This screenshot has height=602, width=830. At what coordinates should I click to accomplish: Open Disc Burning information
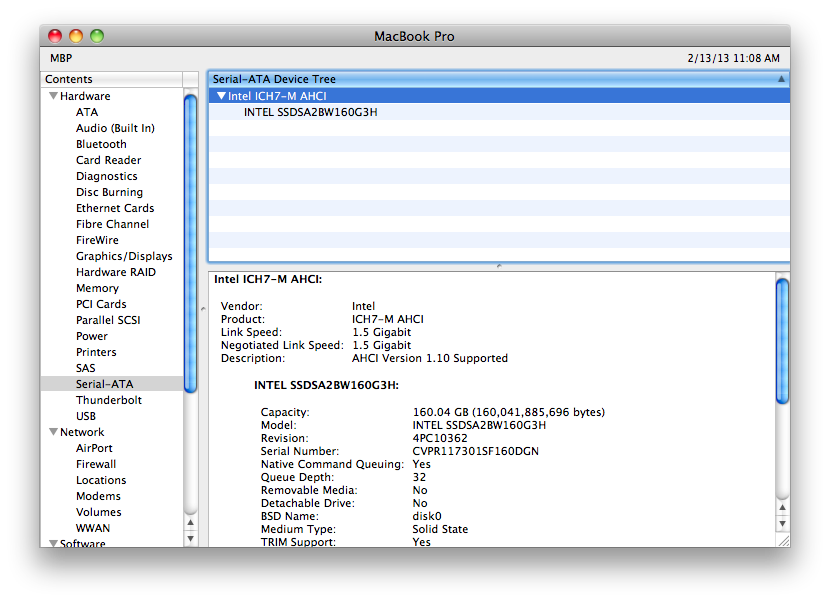[x=110, y=192]
